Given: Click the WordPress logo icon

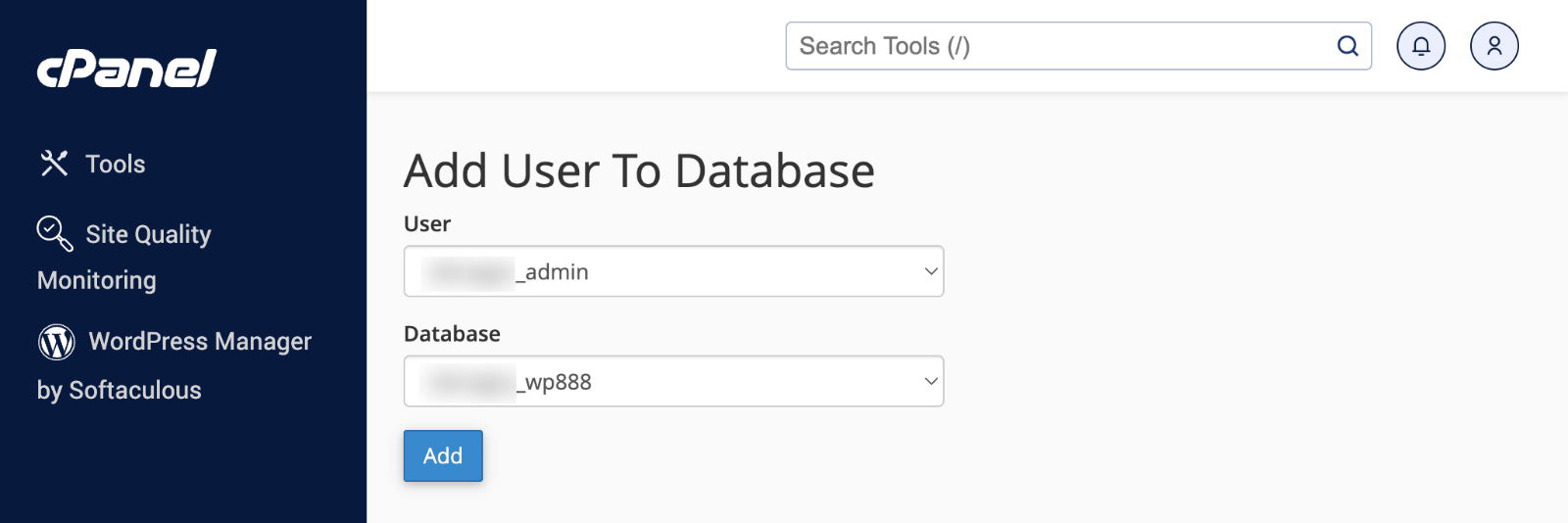Looking at the screenshot, I should click(x=57, y=342).
